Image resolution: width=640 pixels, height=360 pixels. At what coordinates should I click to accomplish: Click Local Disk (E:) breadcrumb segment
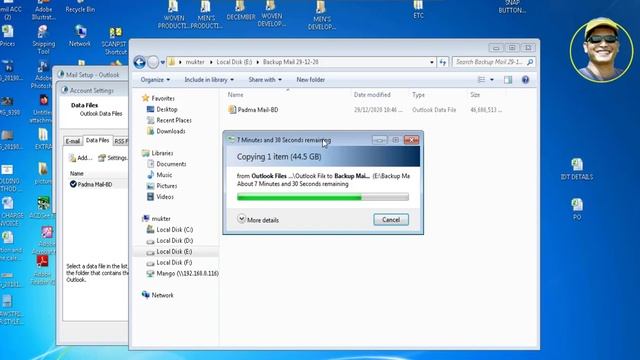click(234, 62)
